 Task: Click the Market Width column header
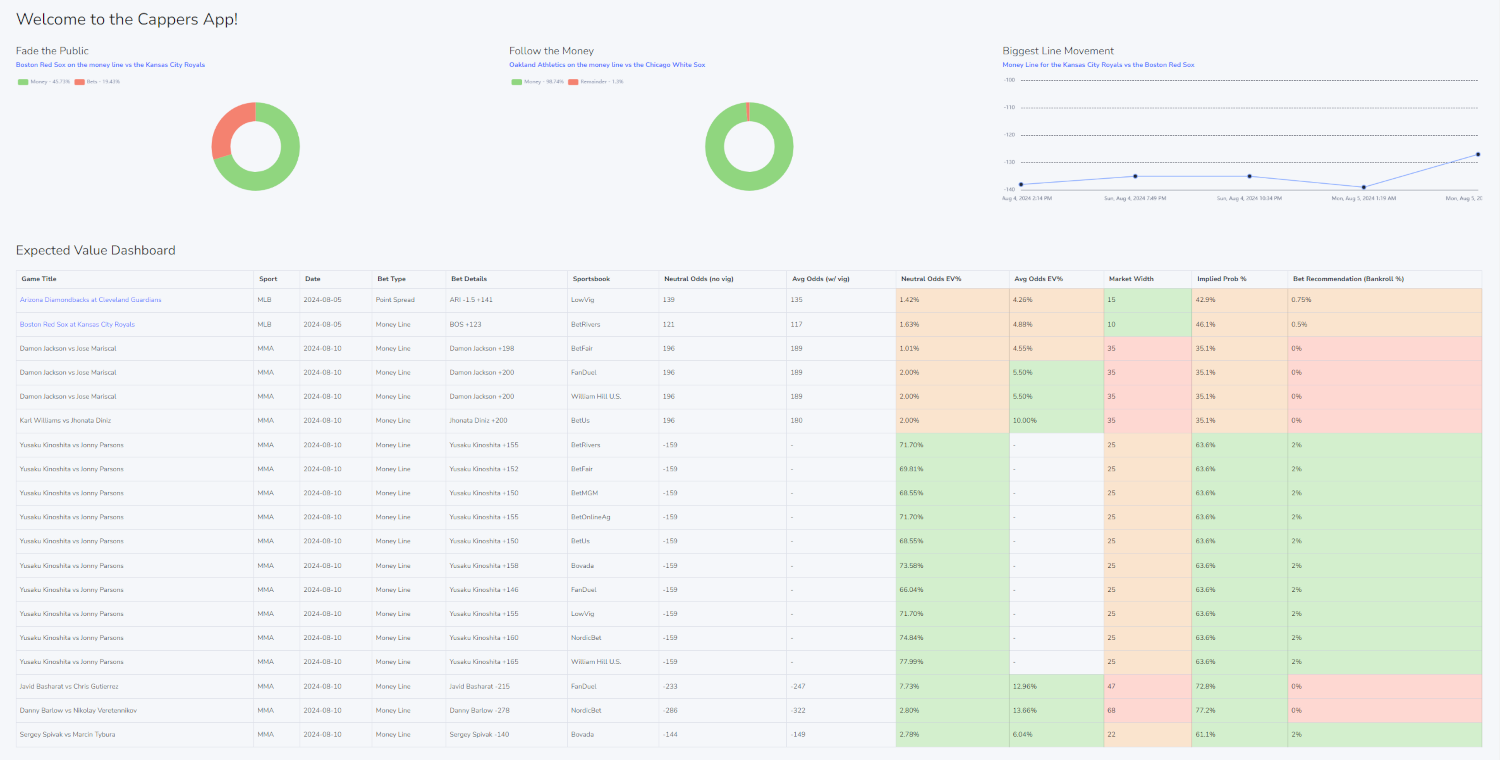pyautogui.click(x=1147, y=279)
